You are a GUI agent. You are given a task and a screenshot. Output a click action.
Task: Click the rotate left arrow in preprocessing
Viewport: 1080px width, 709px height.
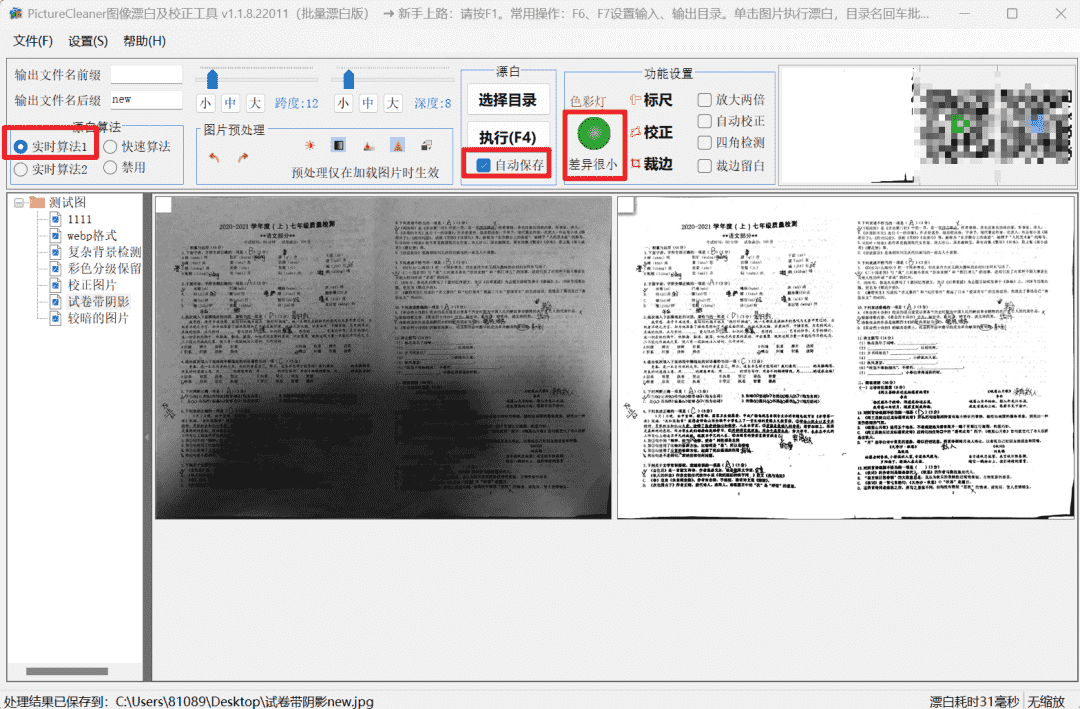214,157
